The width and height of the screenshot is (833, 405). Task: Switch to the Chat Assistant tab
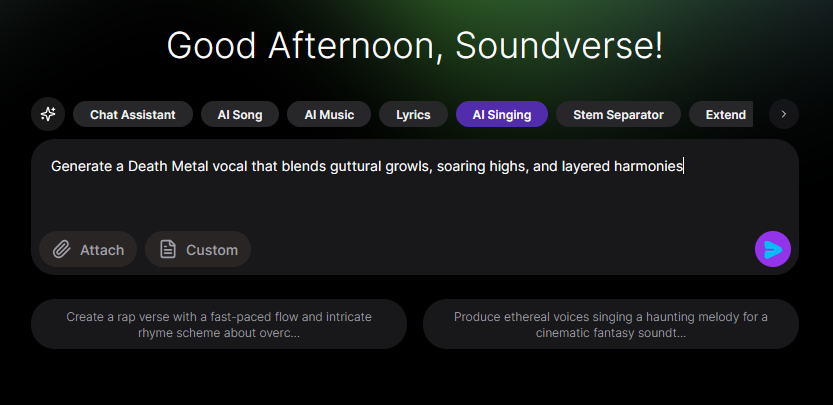pos(133,114)
